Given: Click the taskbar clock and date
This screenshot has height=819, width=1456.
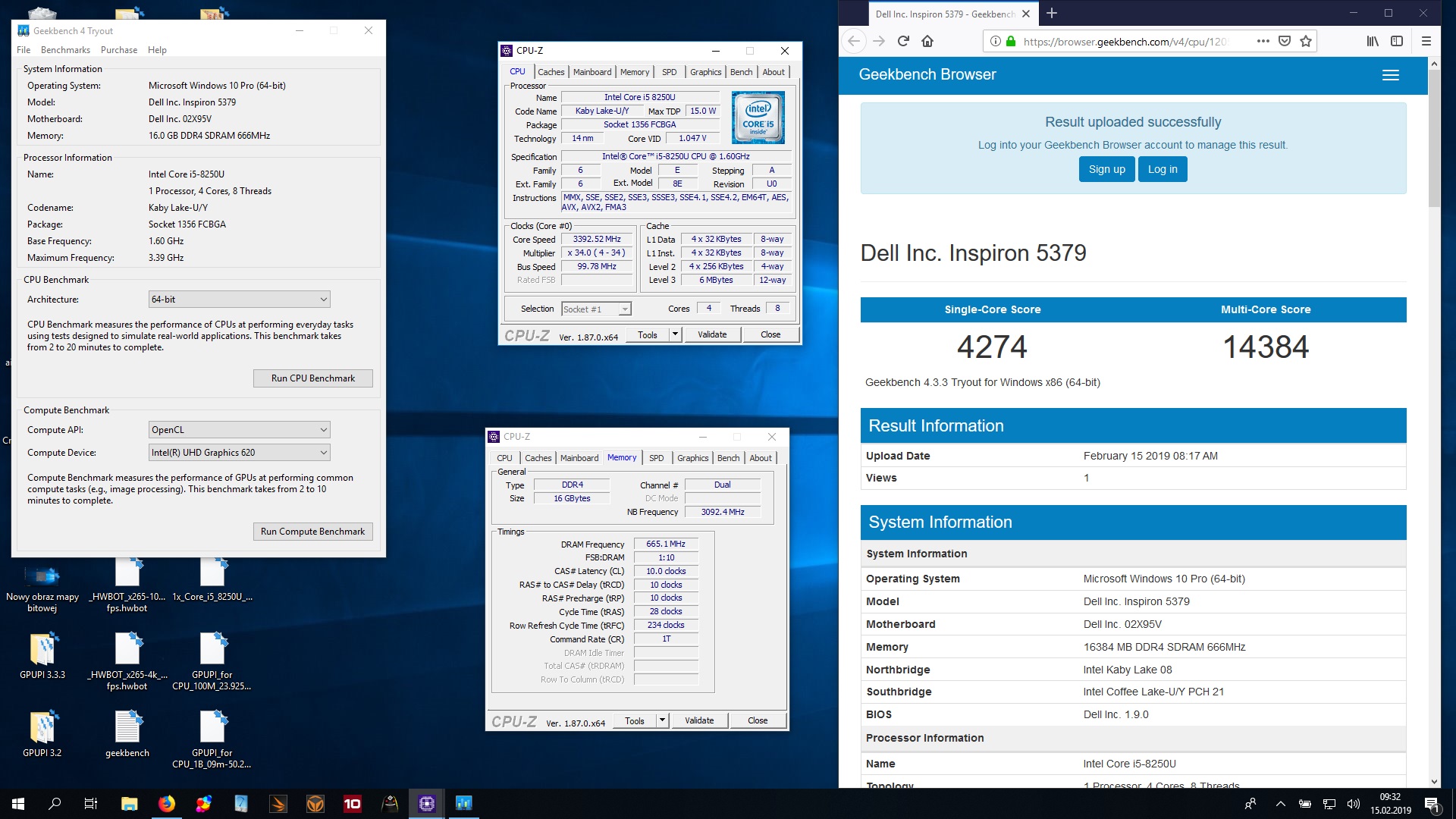Looking at the screenshot, I should click(x=1390, y=804).
